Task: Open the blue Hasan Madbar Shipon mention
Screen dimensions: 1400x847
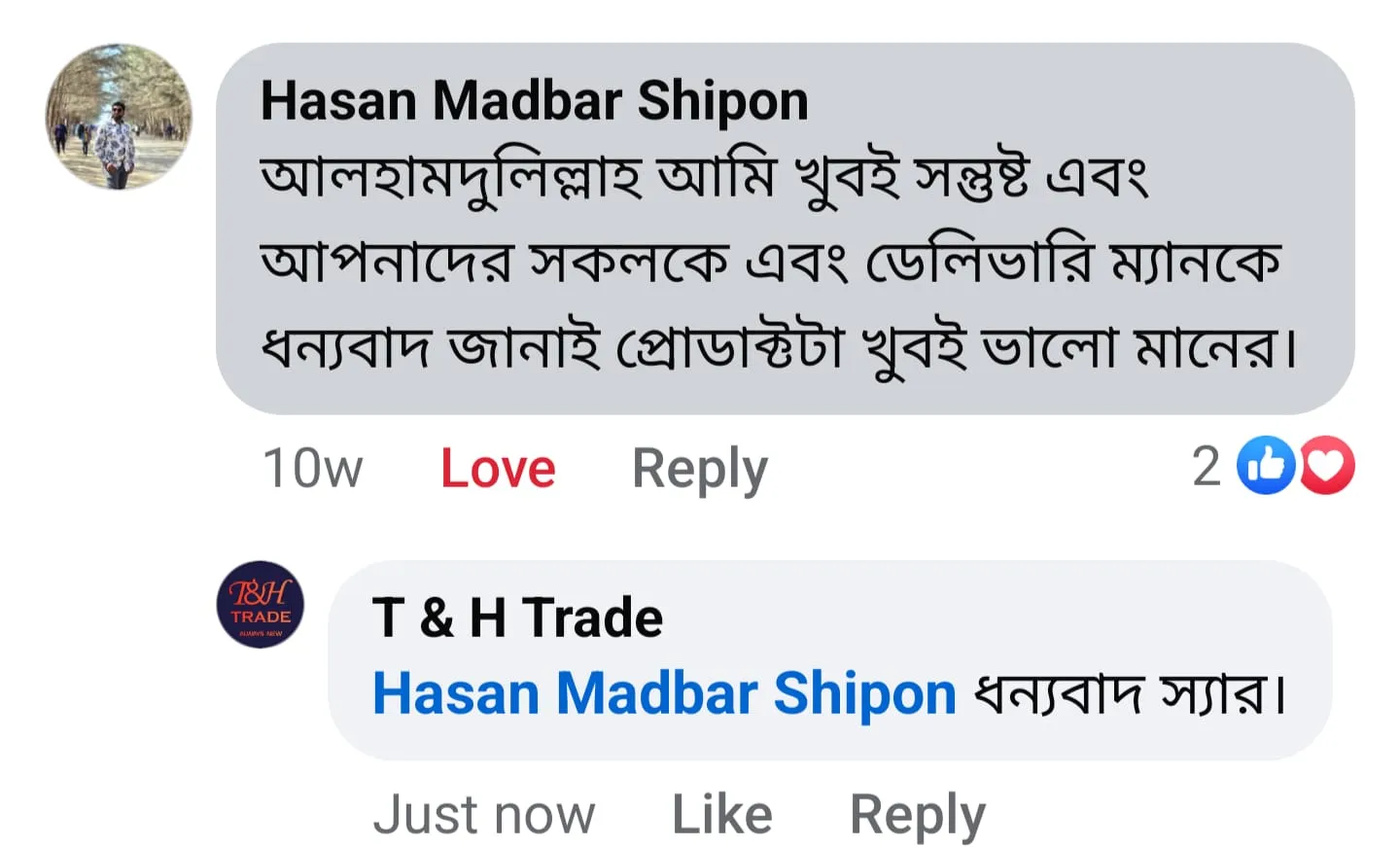Action: coord(664,693)
